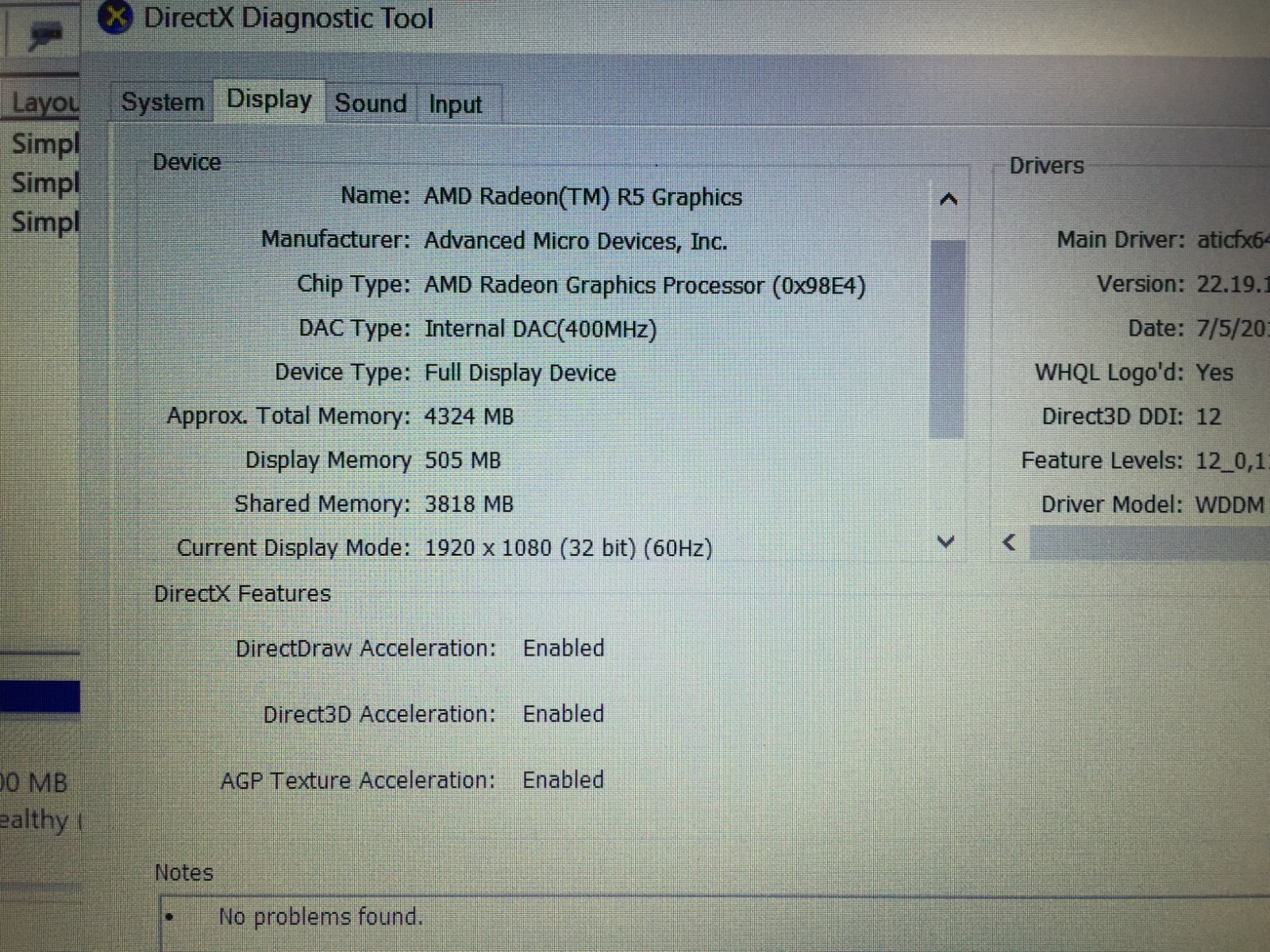Screen dimensions: 1270x952
Task: Click the dark blue bar in background window
Action: [40, 697]
